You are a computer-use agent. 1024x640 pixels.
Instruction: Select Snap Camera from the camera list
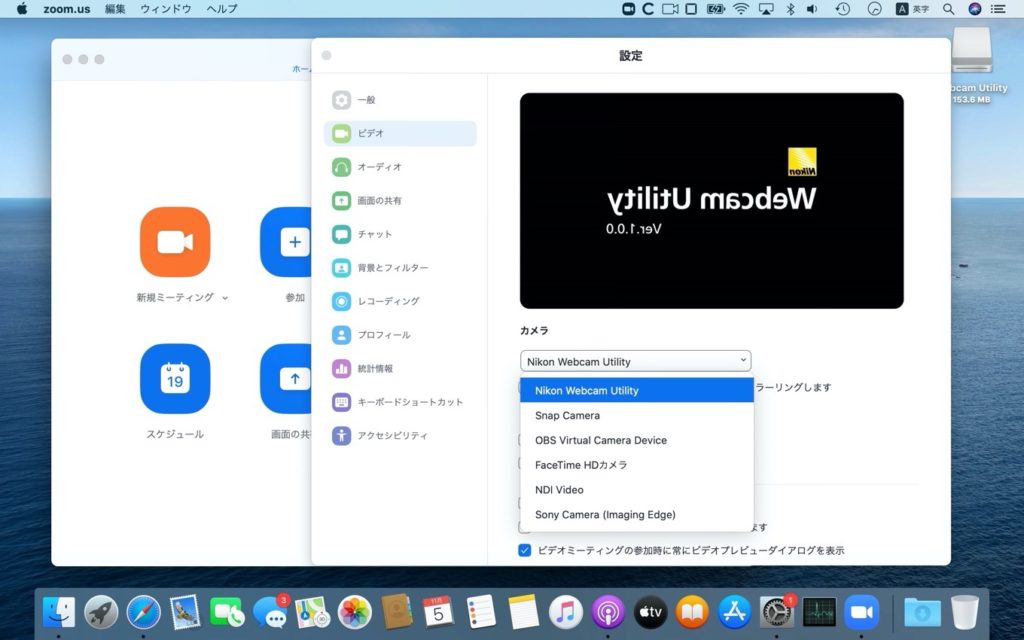coord(566,415)
